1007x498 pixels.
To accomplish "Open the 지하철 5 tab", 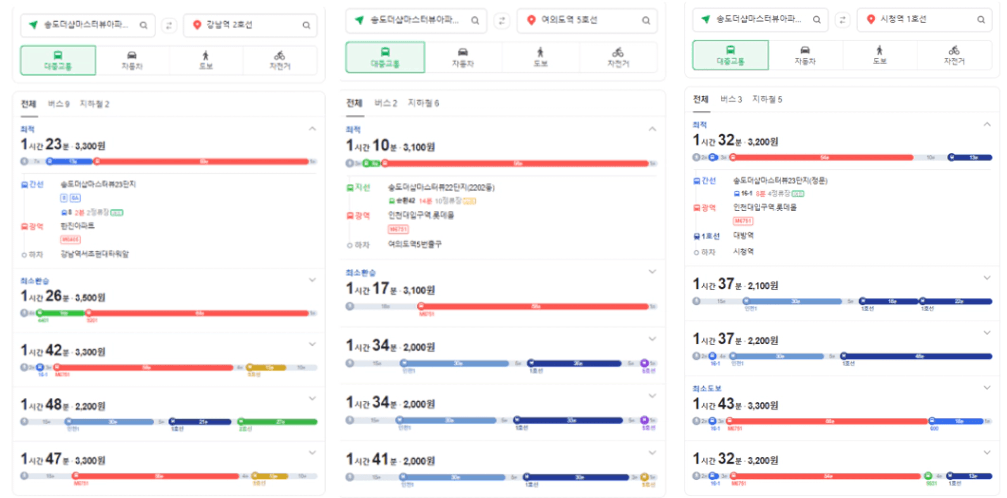I will tap(767, 99).
